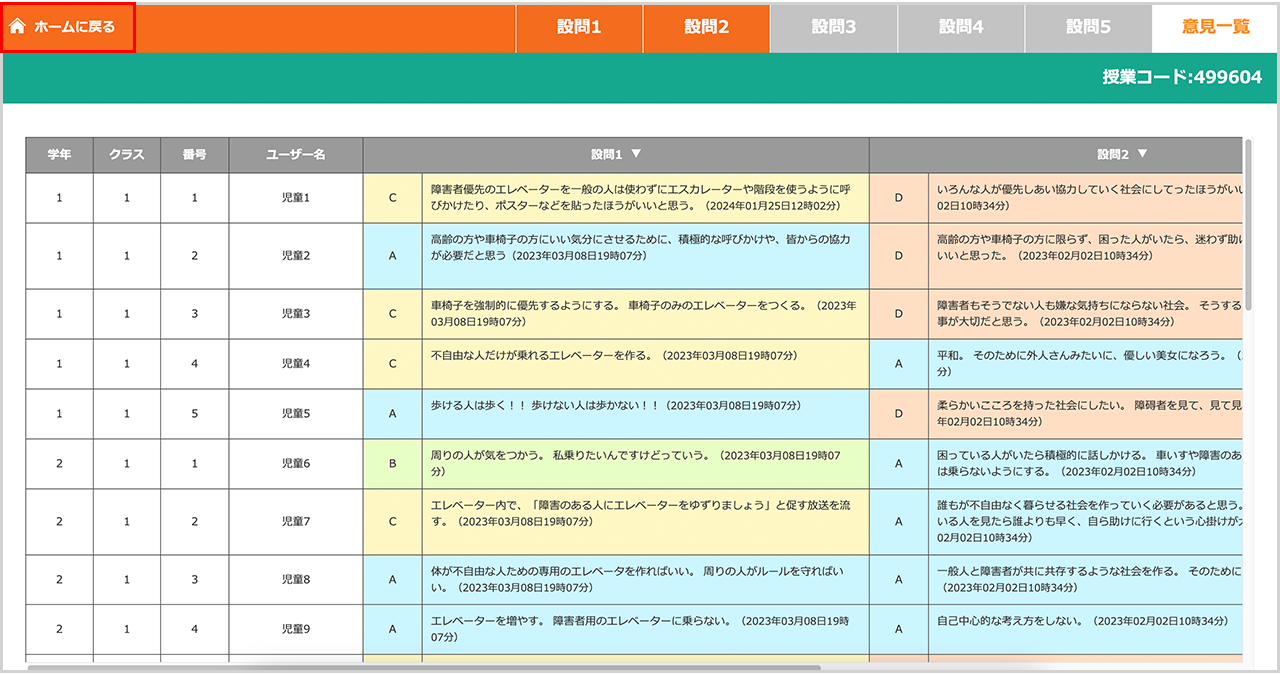Click the 番号 column header

coord(194,155)
